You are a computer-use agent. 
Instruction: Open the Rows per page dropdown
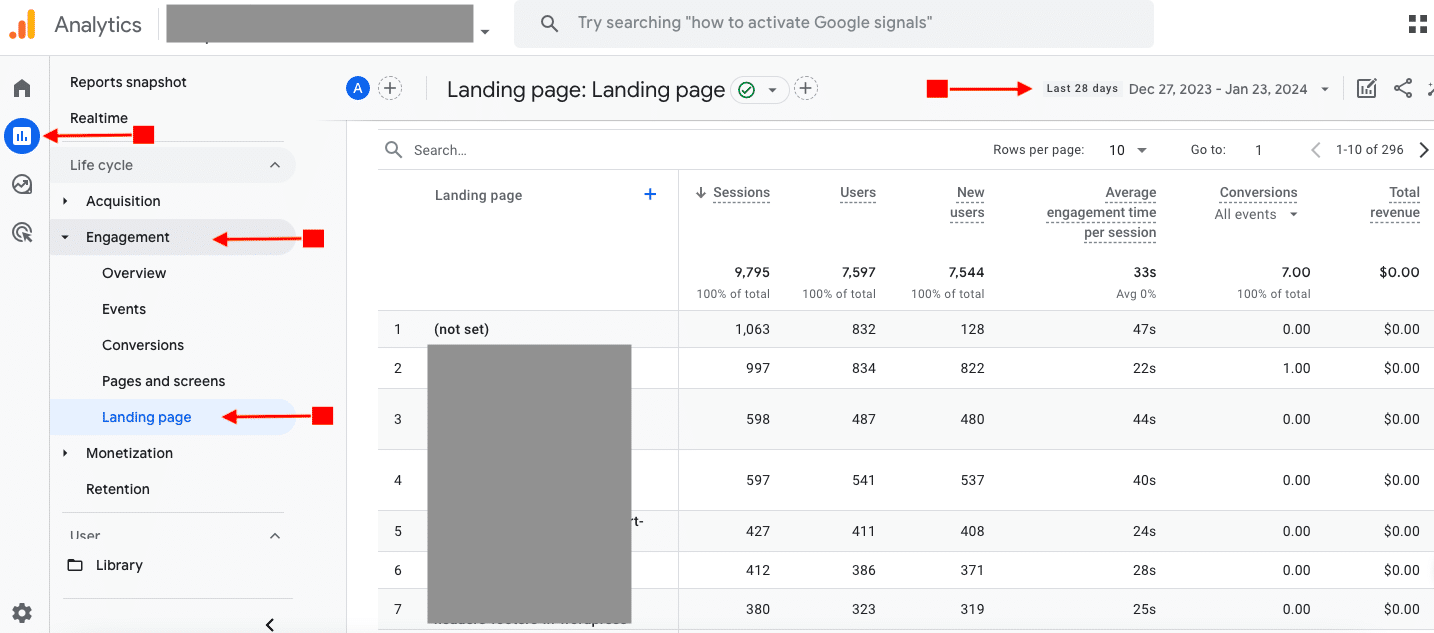pyautogui.click(x=1126, y=149)
